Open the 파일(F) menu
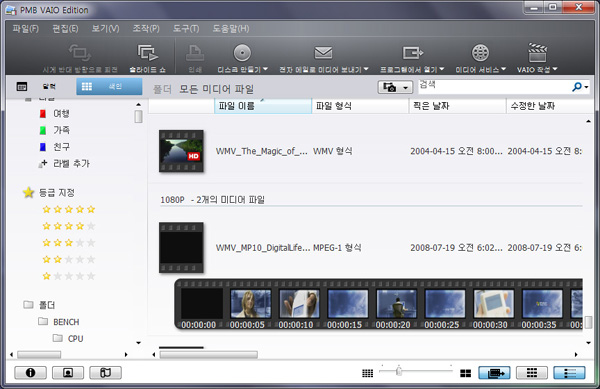The height and width of the screenshot is (389, 600). tap(25, 29)
